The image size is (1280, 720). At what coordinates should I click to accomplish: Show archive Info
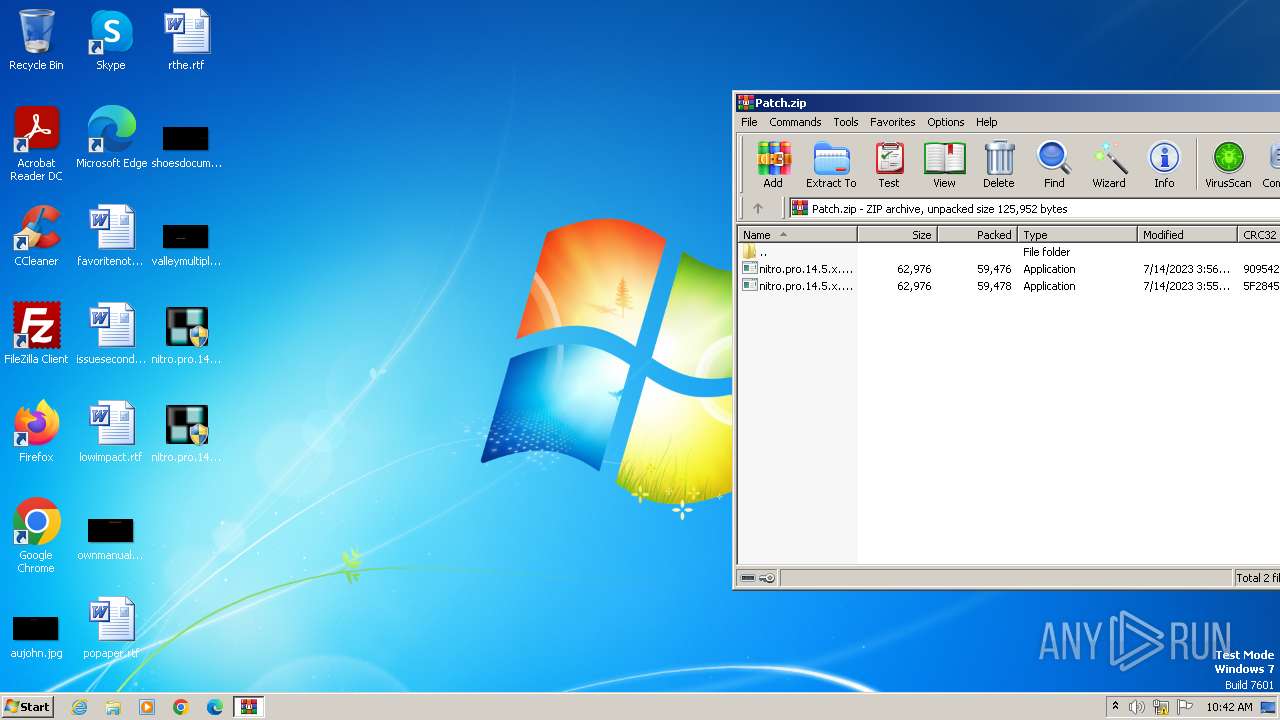1164,165
